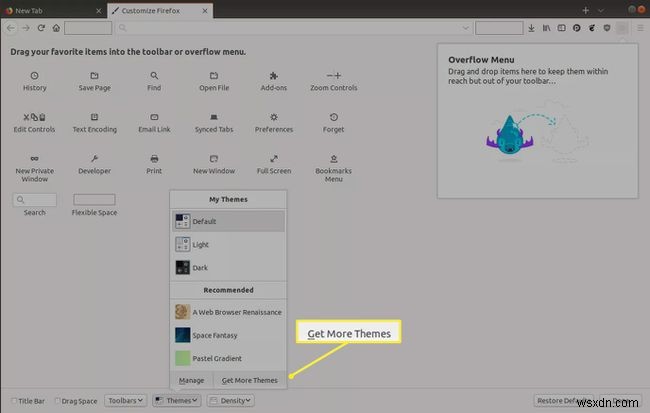Pick A Web Browser Renaissance theme

pyautogui.click(x=228, y=312)
